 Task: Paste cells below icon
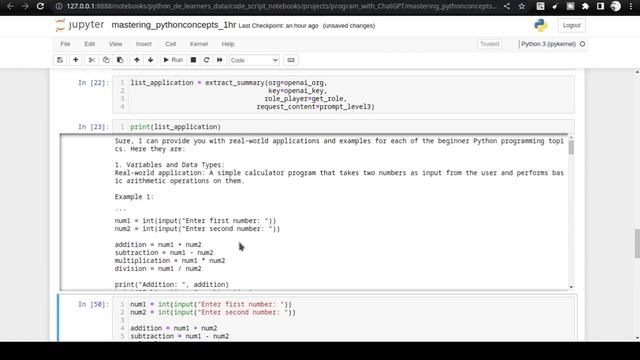point(120,60)
